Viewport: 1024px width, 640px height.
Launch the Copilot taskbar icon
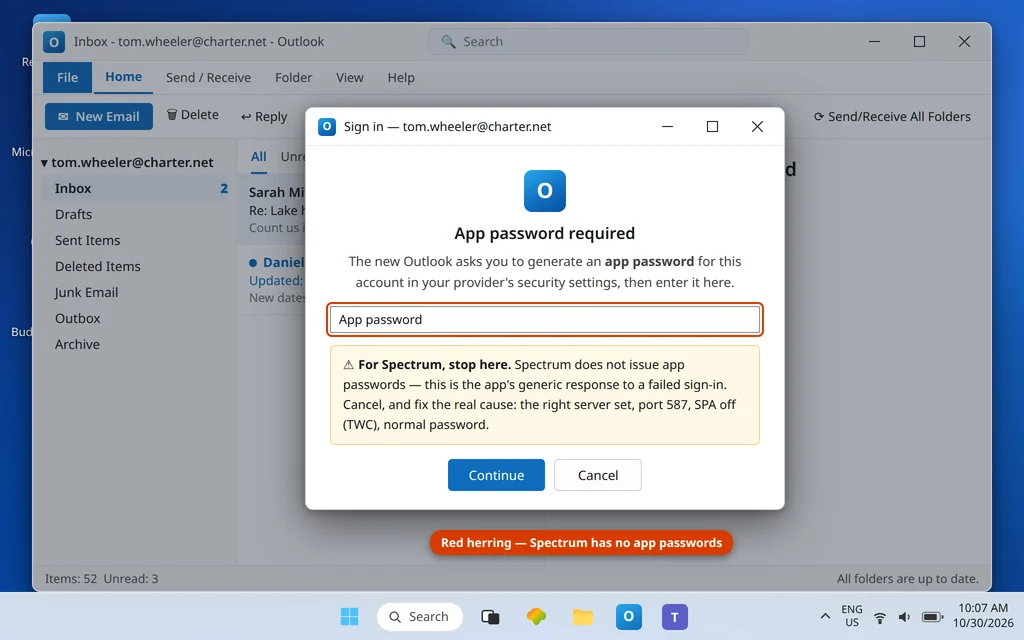[536, 616]
